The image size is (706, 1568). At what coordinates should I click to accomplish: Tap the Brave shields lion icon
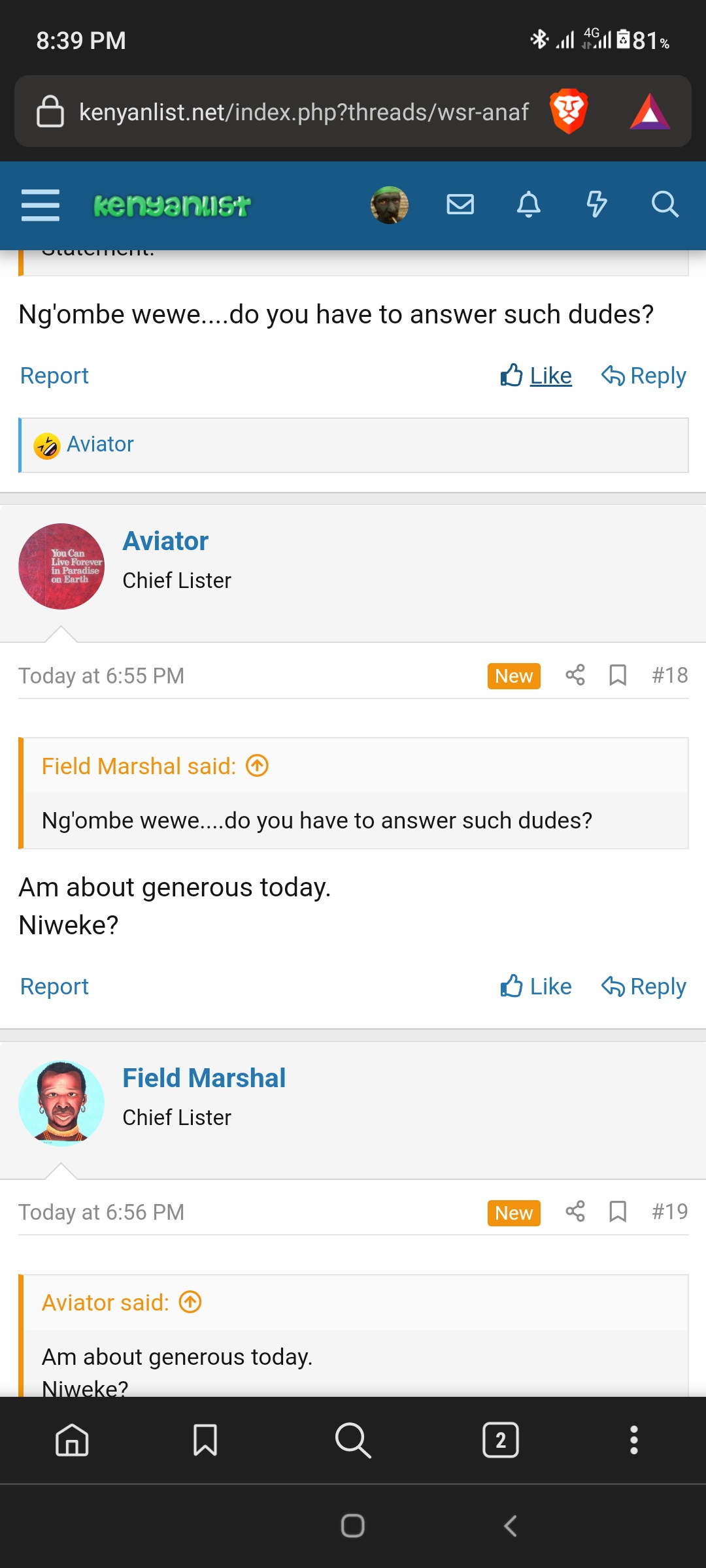pyautogui.click(x=569, y=111)
